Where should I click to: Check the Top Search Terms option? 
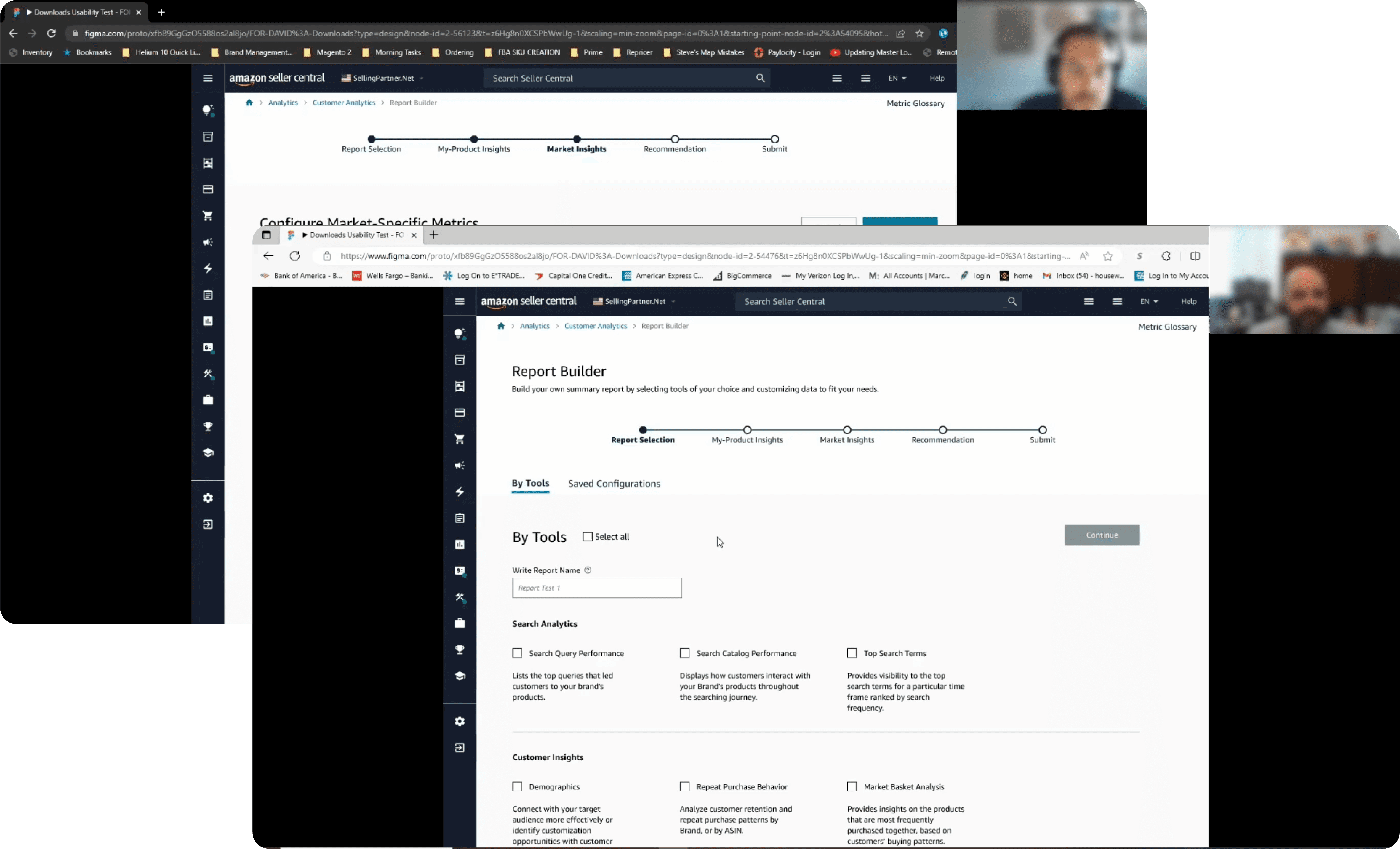(852, 653)
